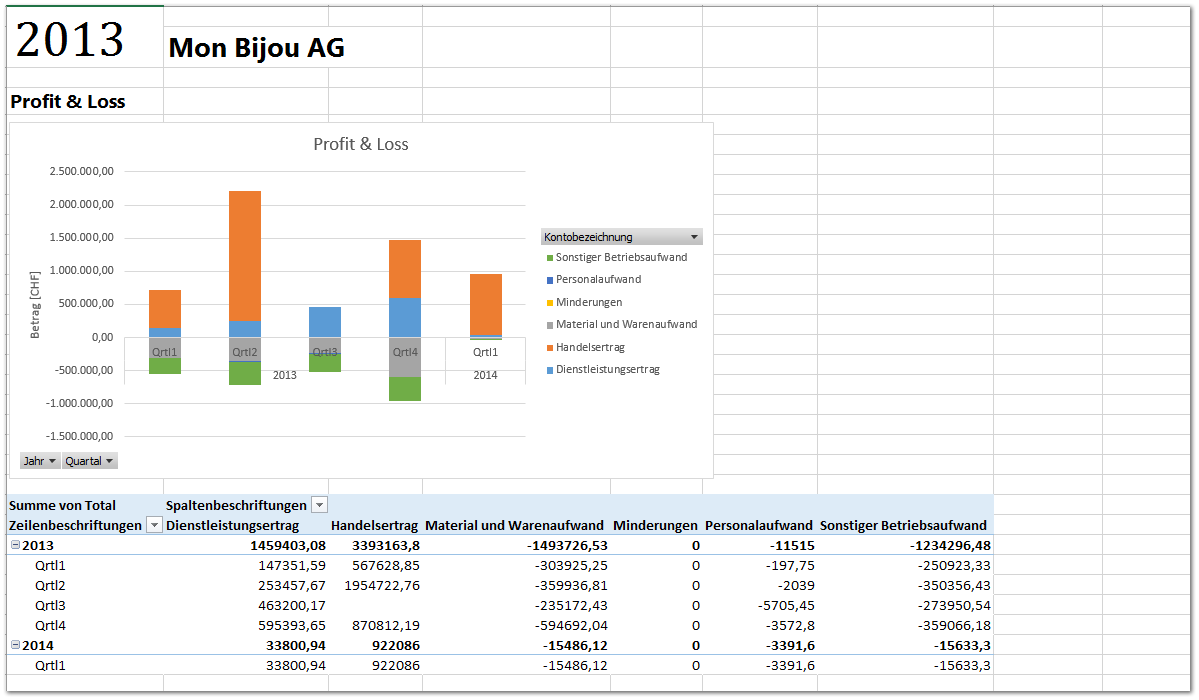Select the Dienstleistungsertrag legend entry
Image resolution: width=1199 pixels, height=700 pixels.
click(607, 369)
